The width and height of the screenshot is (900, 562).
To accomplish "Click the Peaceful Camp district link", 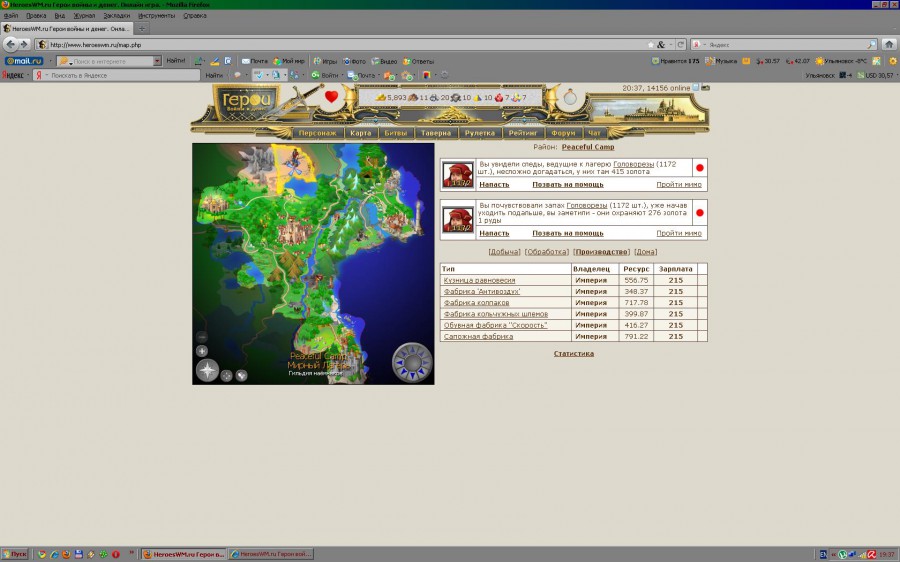I will (588, 147).
